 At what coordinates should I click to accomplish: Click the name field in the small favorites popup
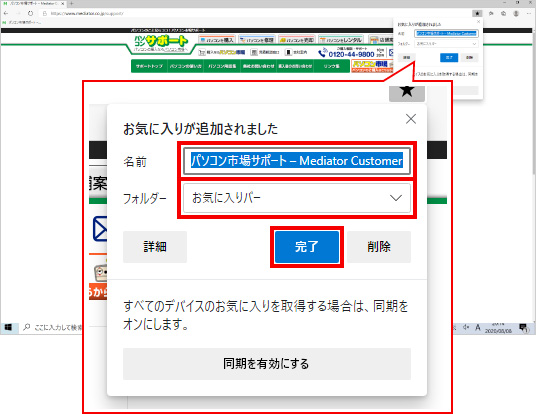click(x=446, y=34)
